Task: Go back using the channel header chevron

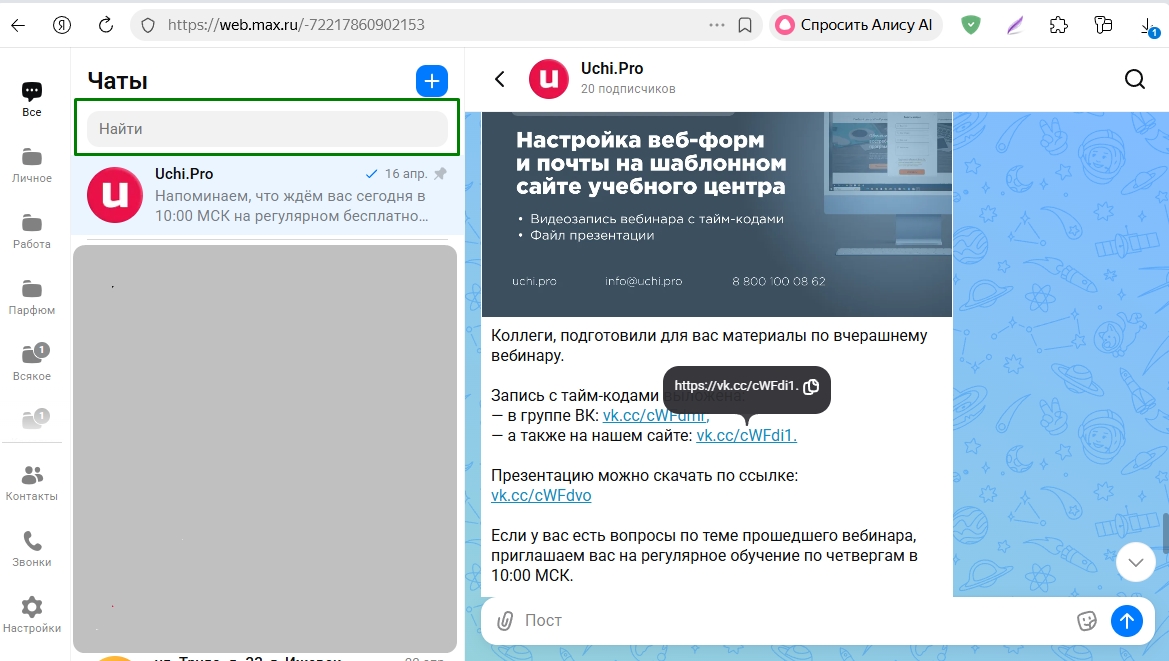Action: 499,78
